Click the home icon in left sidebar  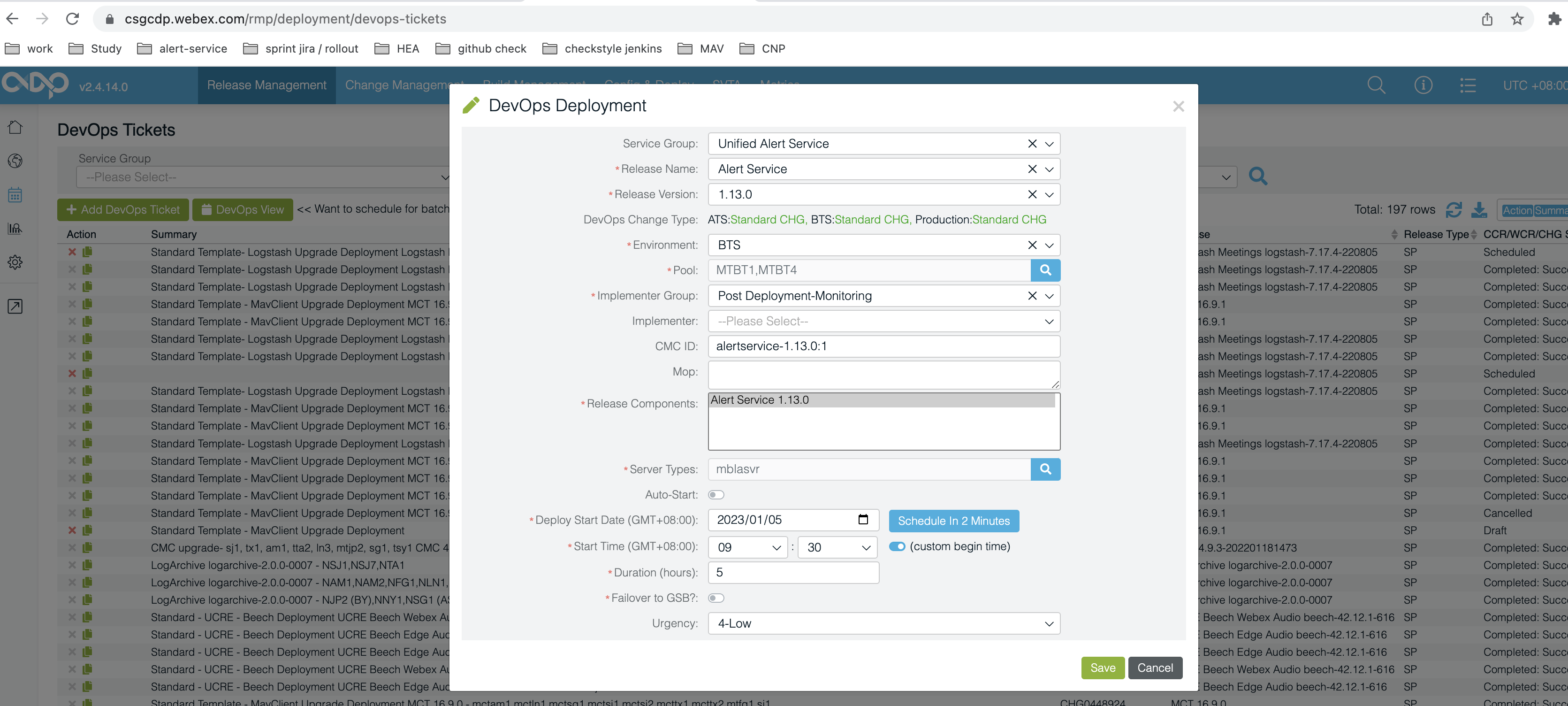(x=15, y=127)
